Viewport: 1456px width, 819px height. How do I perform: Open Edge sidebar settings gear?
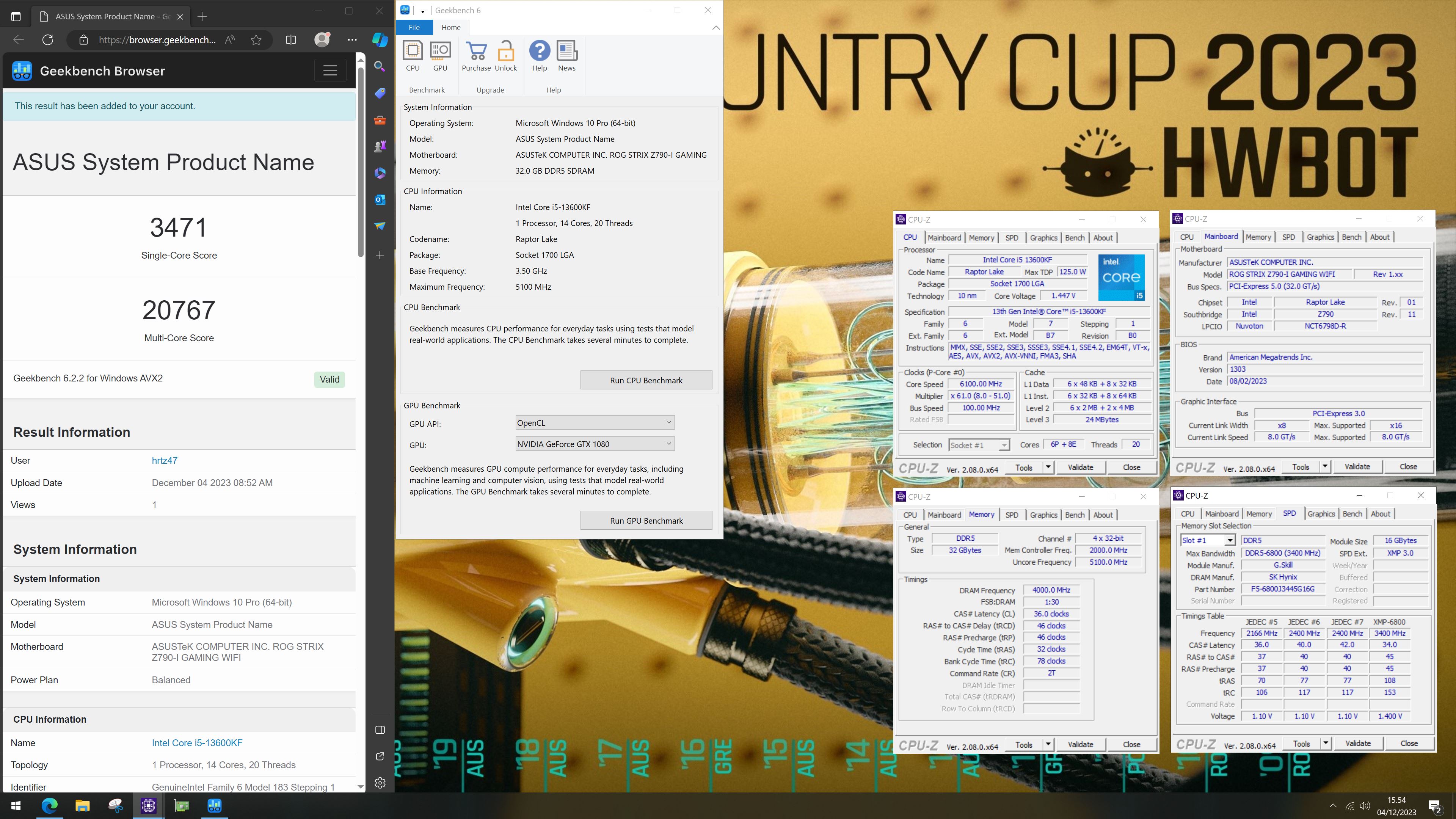click(380, 783)
